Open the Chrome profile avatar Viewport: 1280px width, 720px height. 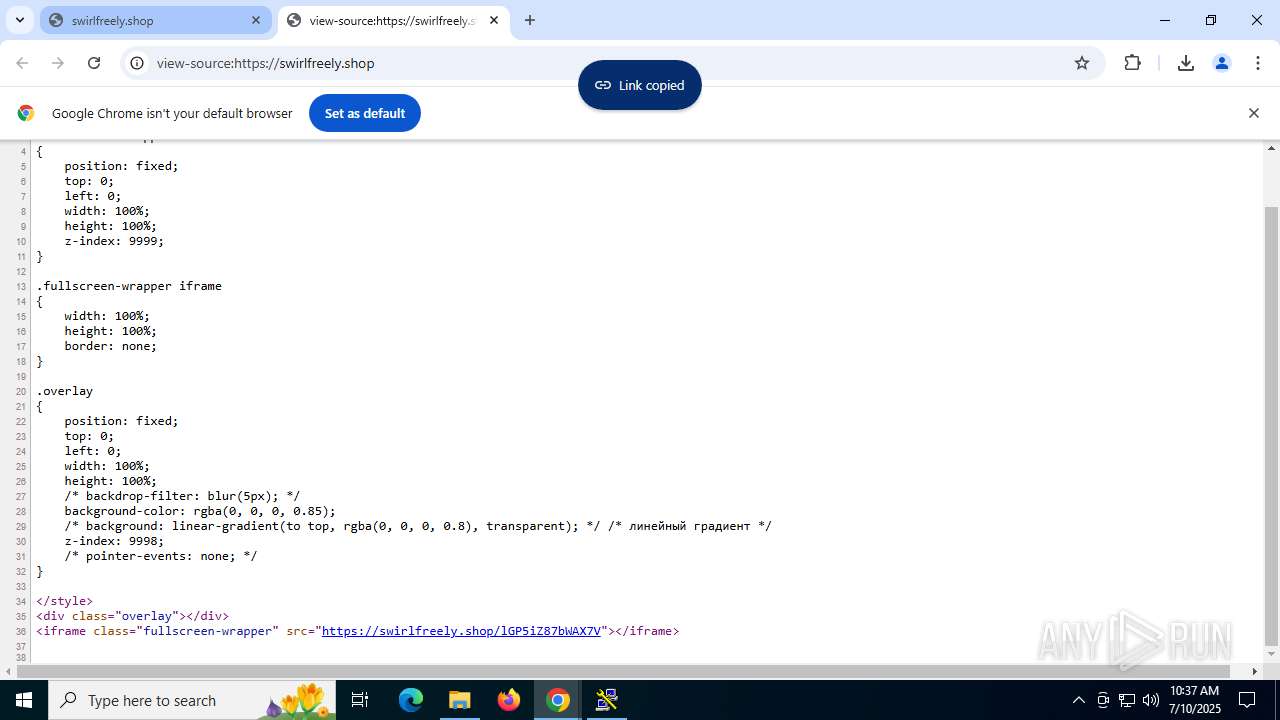coord(1222,63)
